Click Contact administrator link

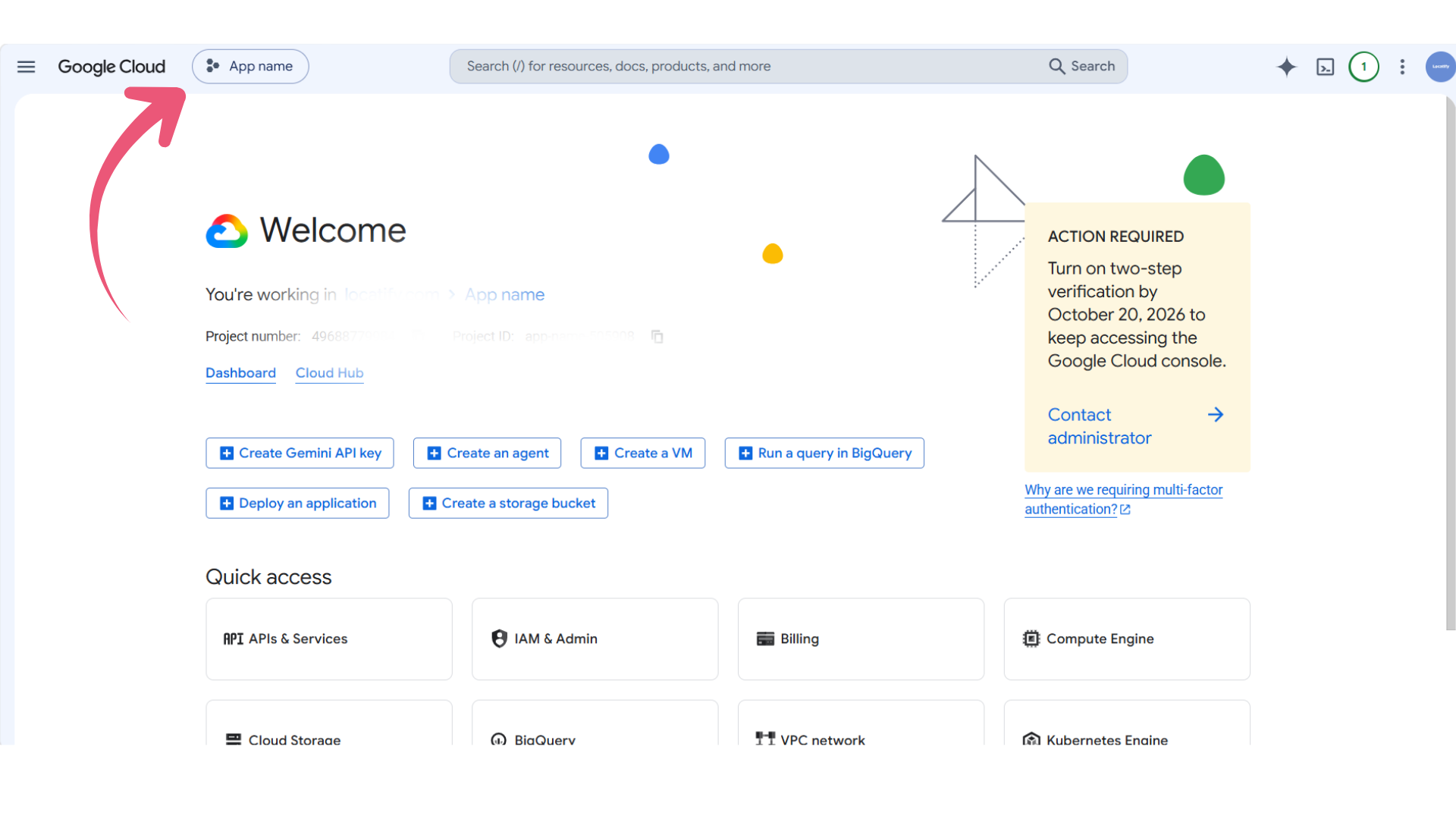pos(1099,426)
